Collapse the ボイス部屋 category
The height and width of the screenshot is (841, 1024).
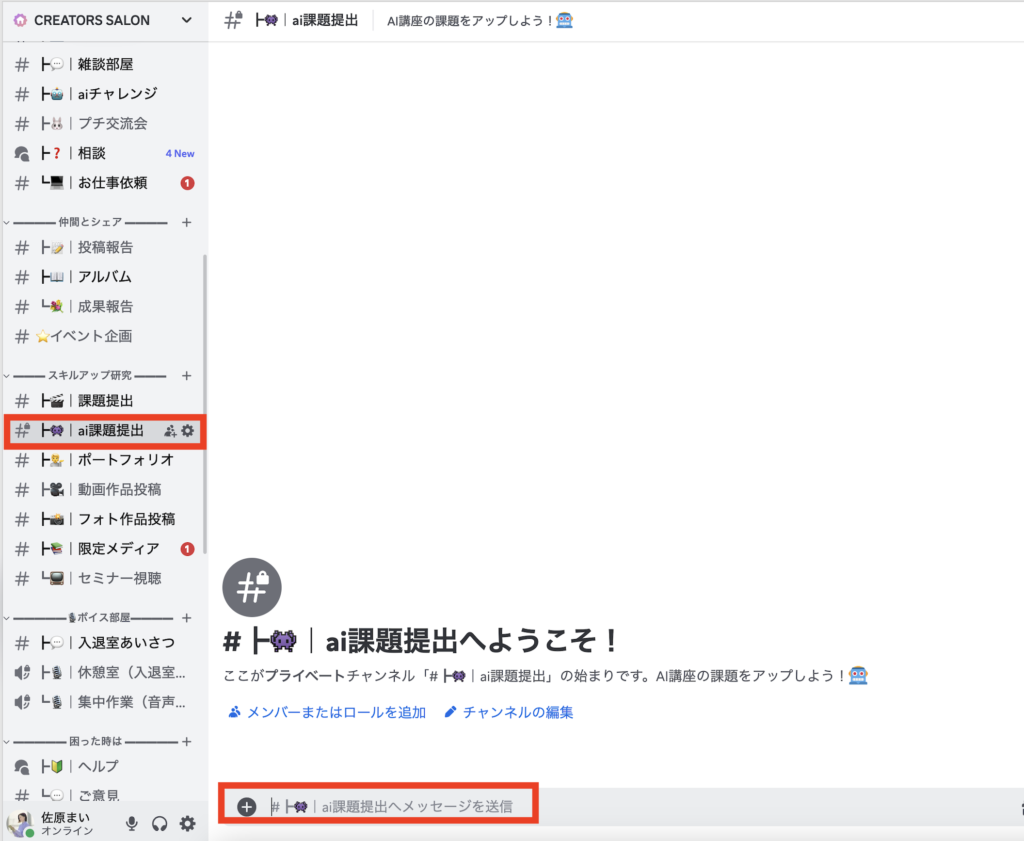pos(91,618)
